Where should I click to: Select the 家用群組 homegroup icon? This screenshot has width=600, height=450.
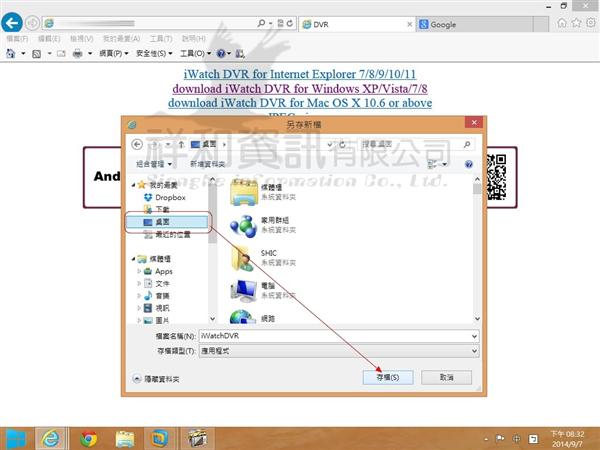point(244,223)
